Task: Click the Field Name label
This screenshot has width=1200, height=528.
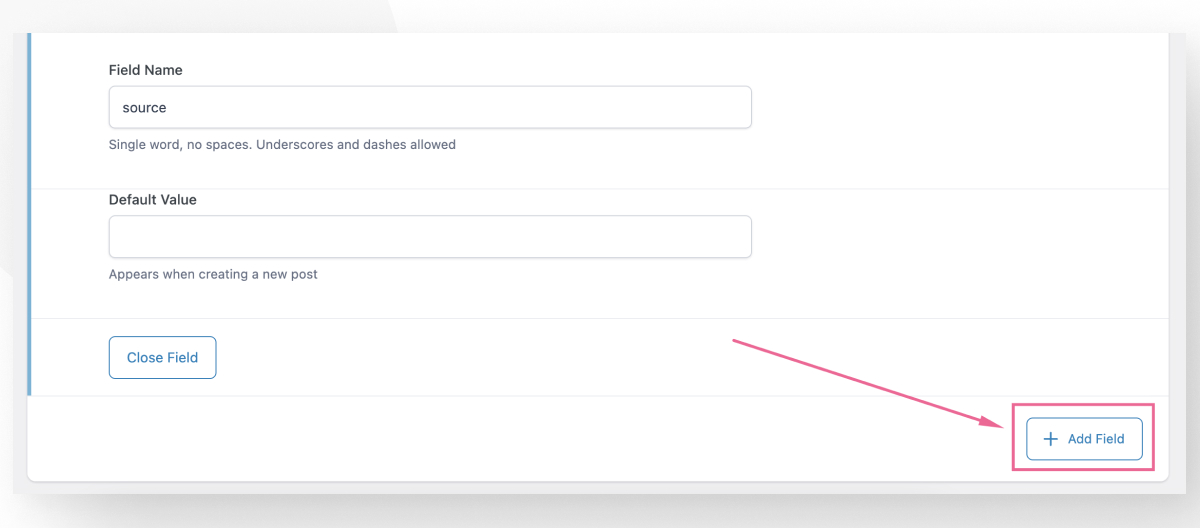Action: (145, 70)
